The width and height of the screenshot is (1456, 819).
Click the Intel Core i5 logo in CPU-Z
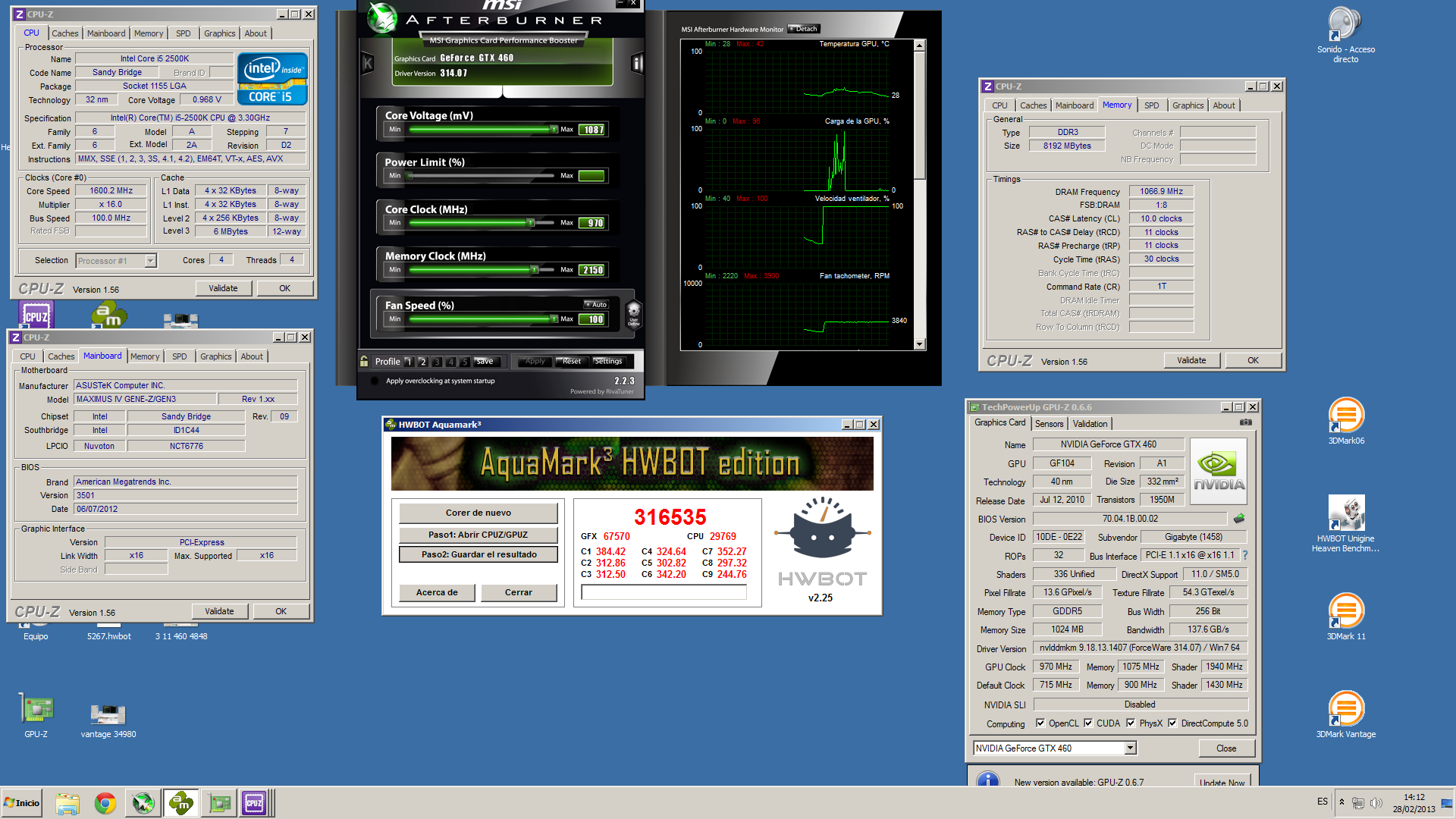coord(272,79)
